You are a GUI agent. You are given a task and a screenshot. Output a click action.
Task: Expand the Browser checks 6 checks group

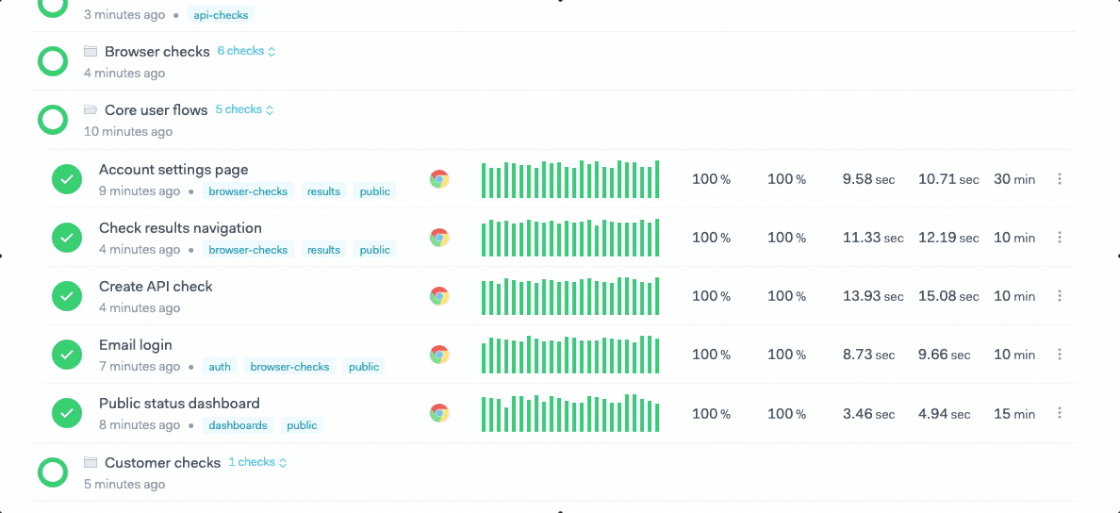(246, 51)
